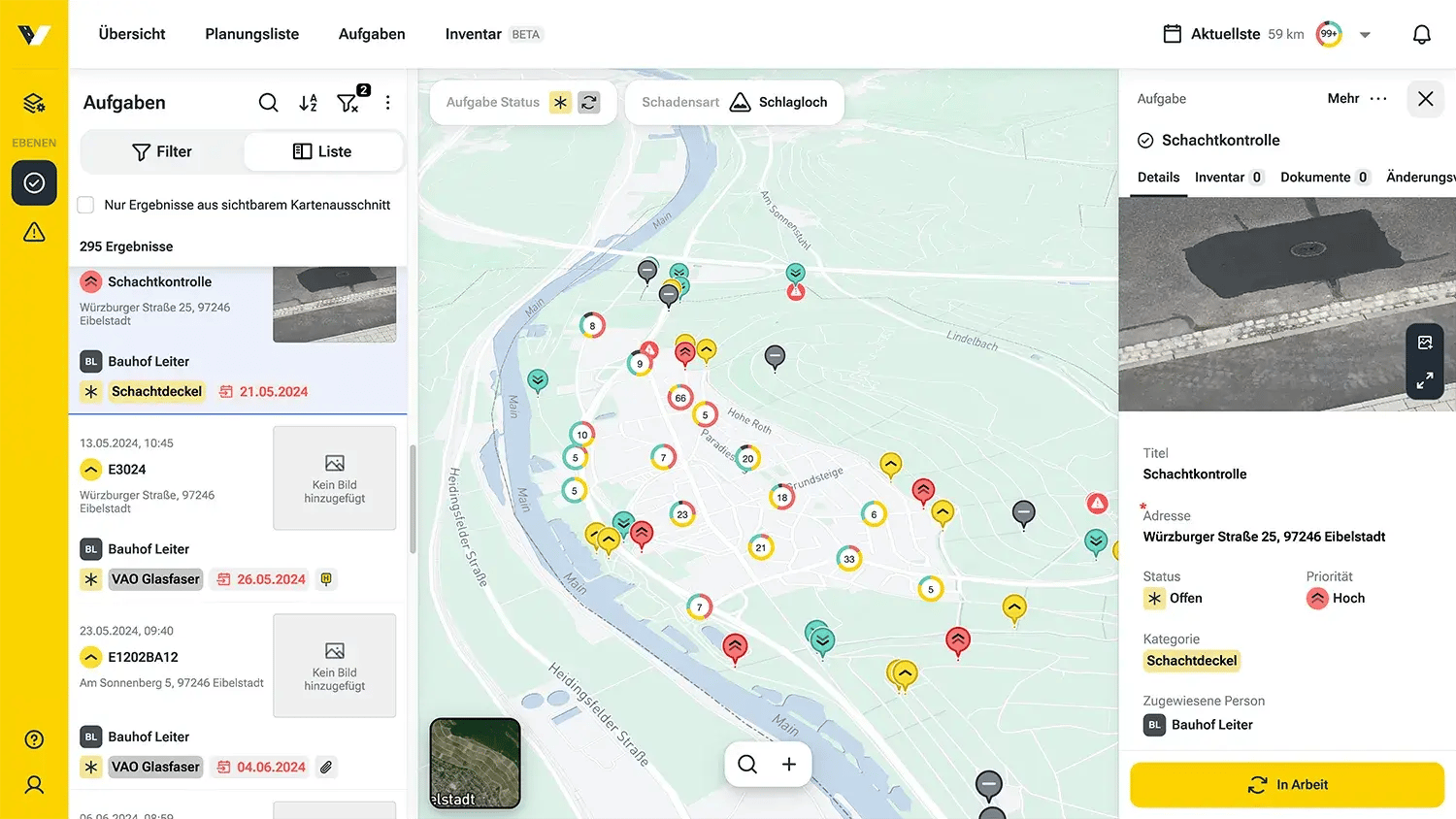Toggle the refresh status chip in Aufgabe Status
Viewport: 1456px width, 819px height.
click(x=589, y=103)
